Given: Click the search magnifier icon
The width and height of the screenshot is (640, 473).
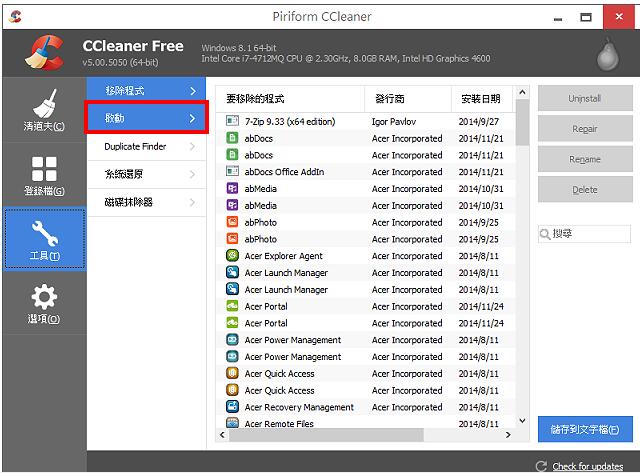Looking at the screenshot, I should tap(545, 234).
